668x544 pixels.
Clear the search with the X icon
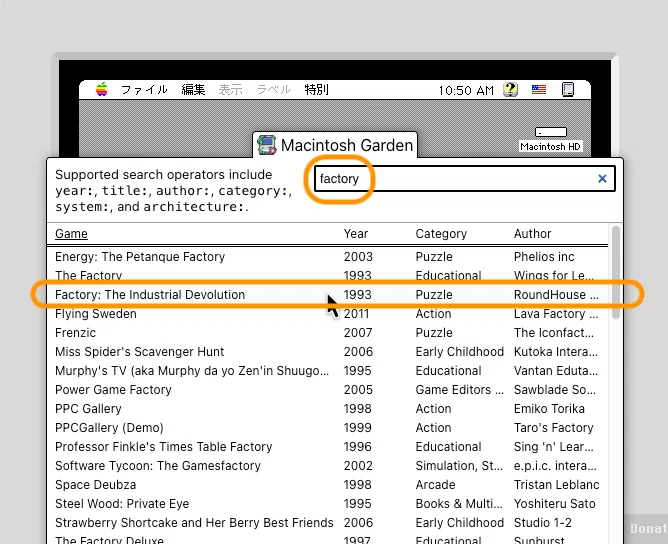coord(602,178)
